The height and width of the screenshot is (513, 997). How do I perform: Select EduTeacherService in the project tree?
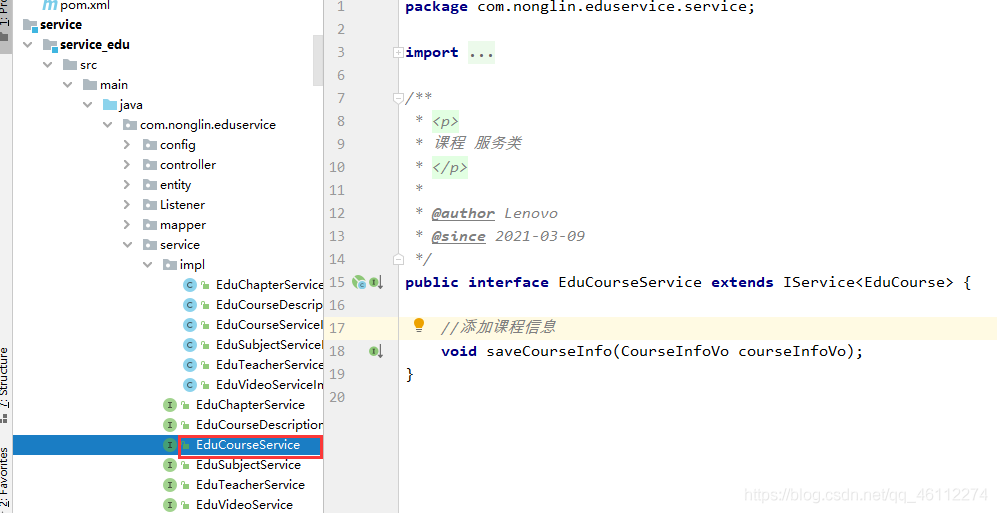coord(250,485)
